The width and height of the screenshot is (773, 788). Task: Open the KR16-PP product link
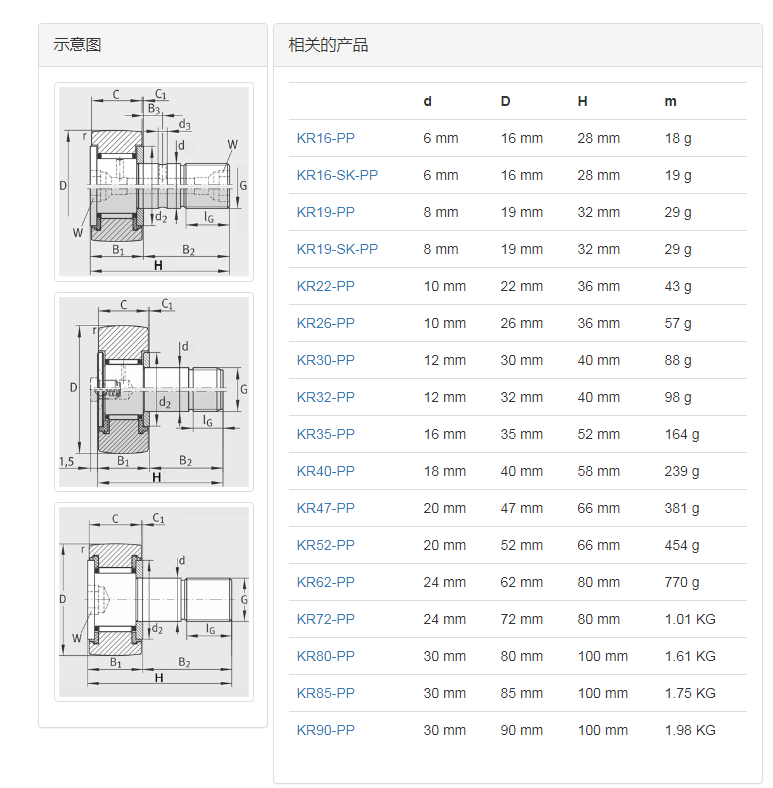325,138
